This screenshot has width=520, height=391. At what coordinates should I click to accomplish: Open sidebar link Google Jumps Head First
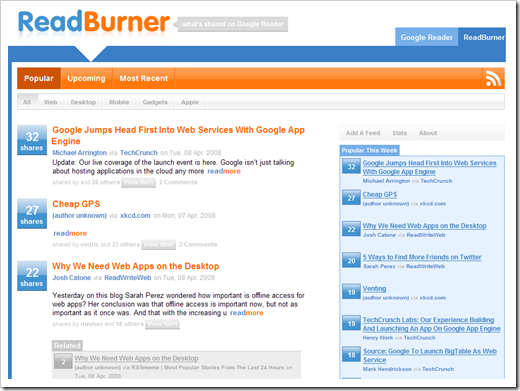tap(429, 167)
